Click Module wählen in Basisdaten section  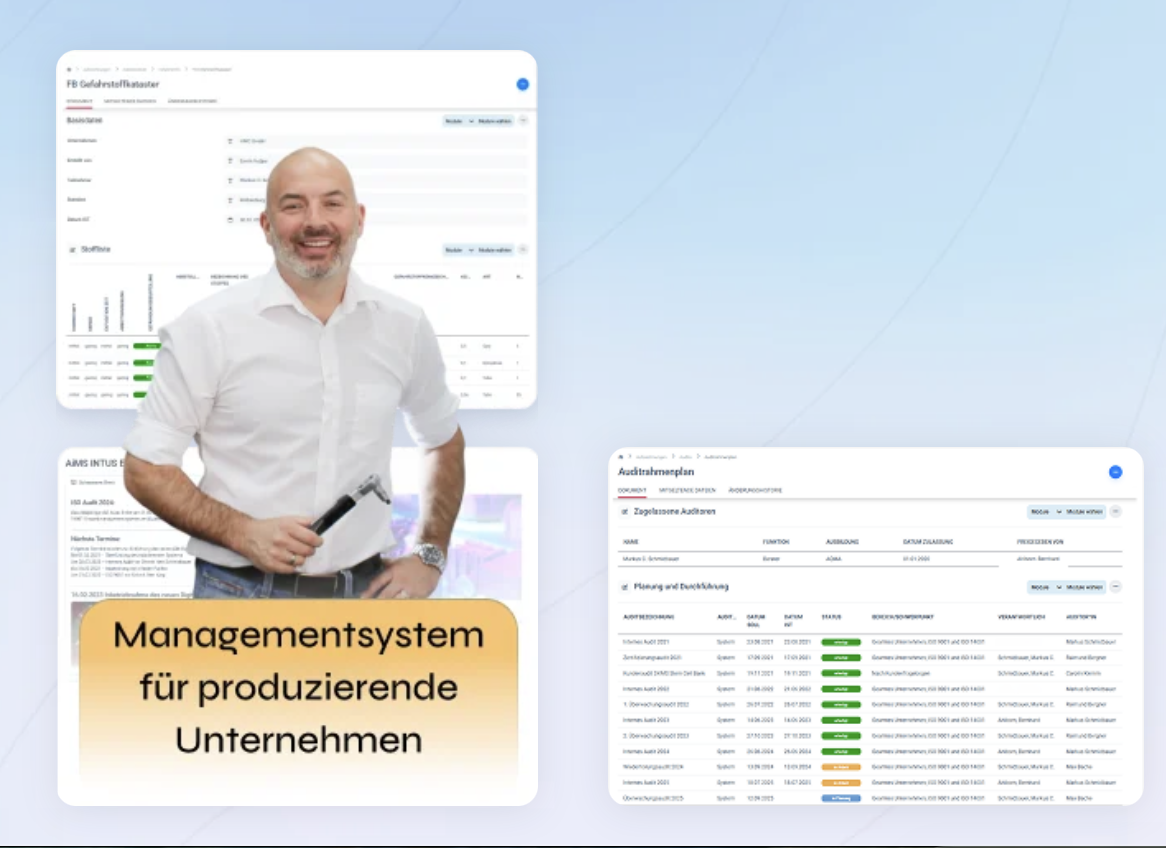click(495, 121)
